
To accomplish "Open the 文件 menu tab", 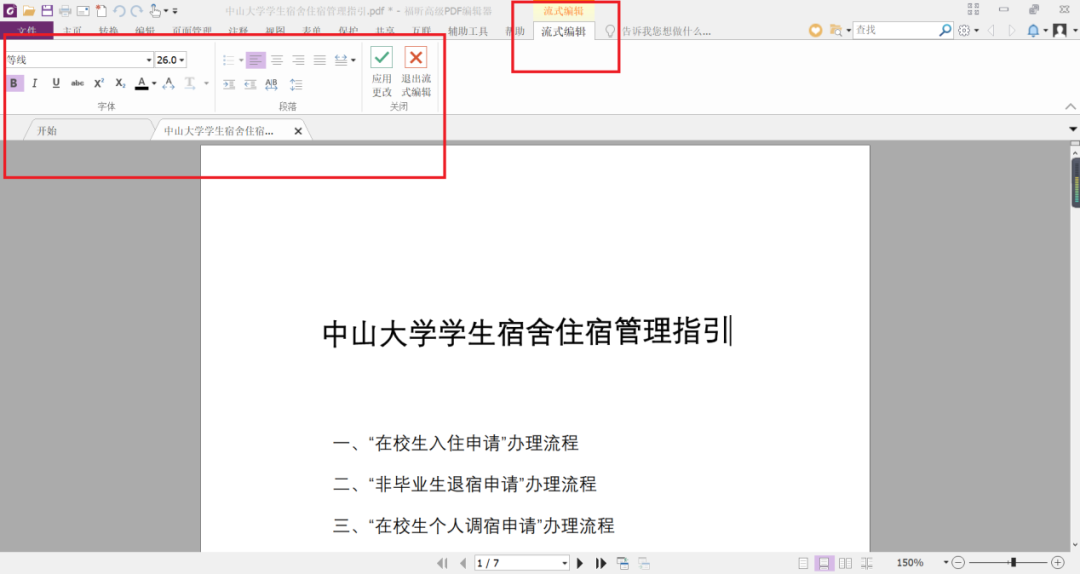I will (x=27, y=31).
